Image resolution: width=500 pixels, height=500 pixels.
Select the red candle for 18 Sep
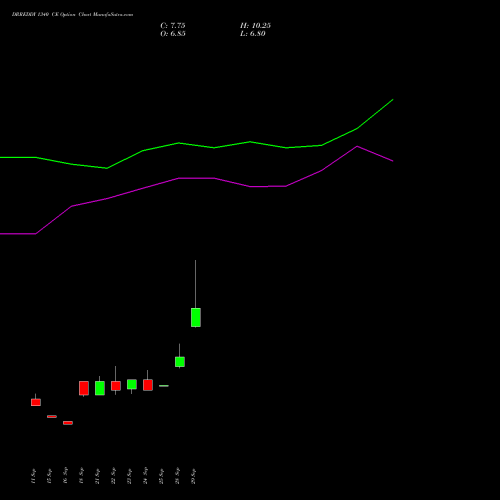click(84, 388)
